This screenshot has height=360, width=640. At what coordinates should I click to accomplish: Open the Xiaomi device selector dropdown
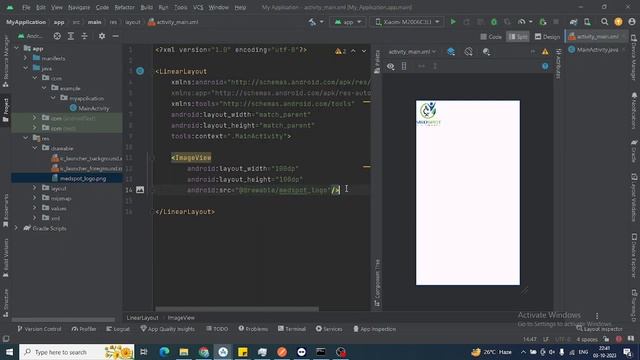[407, 22]
